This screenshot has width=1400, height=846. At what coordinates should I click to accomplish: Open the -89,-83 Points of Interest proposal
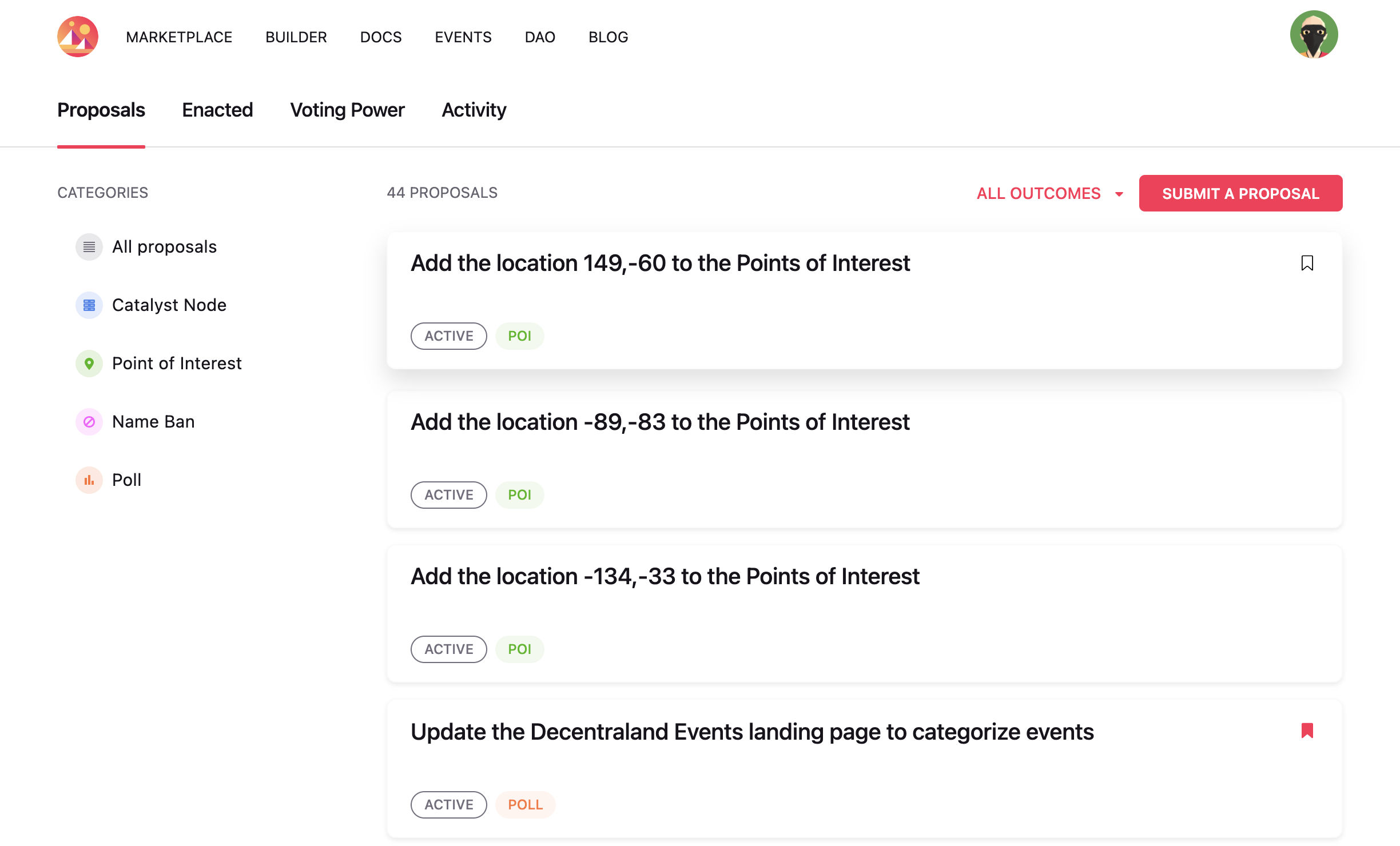click(660, 422)
